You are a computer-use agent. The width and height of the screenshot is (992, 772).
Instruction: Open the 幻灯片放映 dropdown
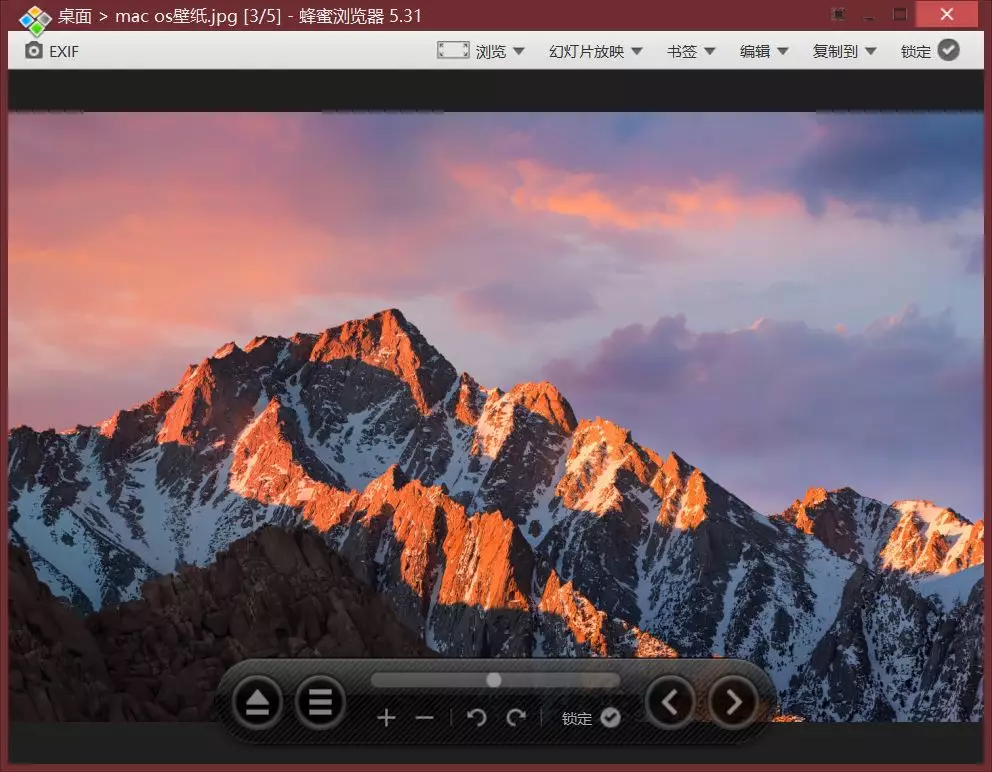click(x=595, y=51)
